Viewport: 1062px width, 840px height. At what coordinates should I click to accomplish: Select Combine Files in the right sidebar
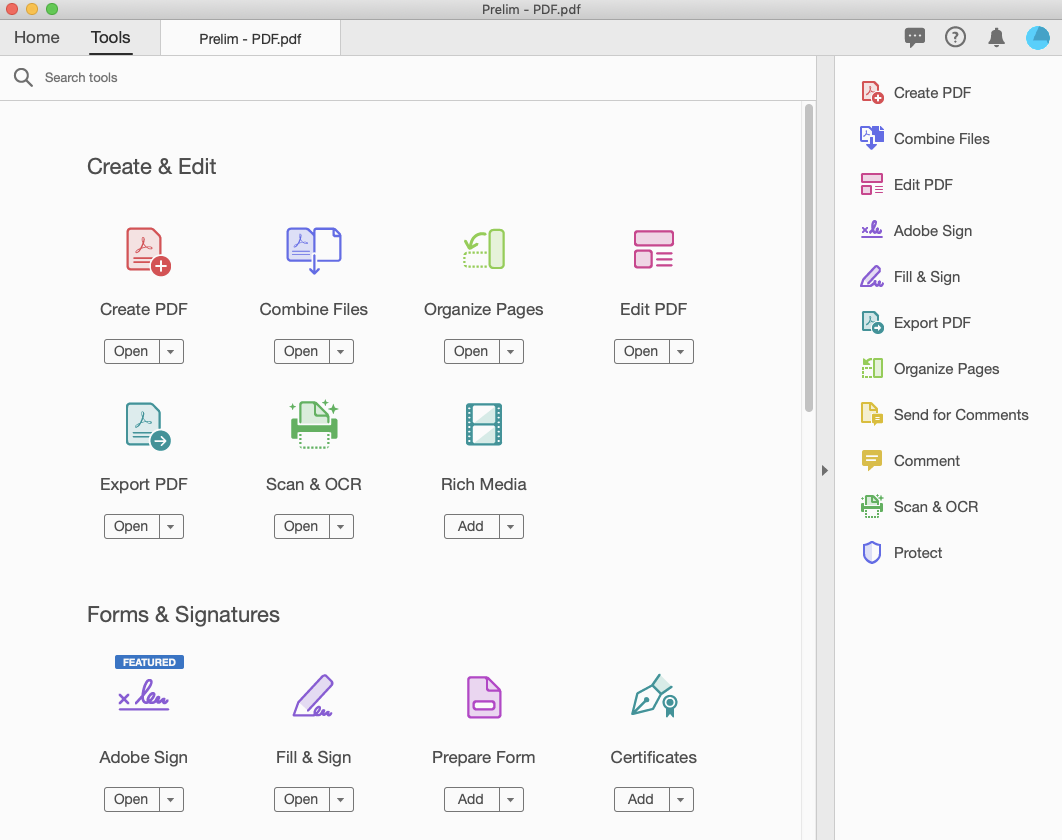[x=925, y=139]
